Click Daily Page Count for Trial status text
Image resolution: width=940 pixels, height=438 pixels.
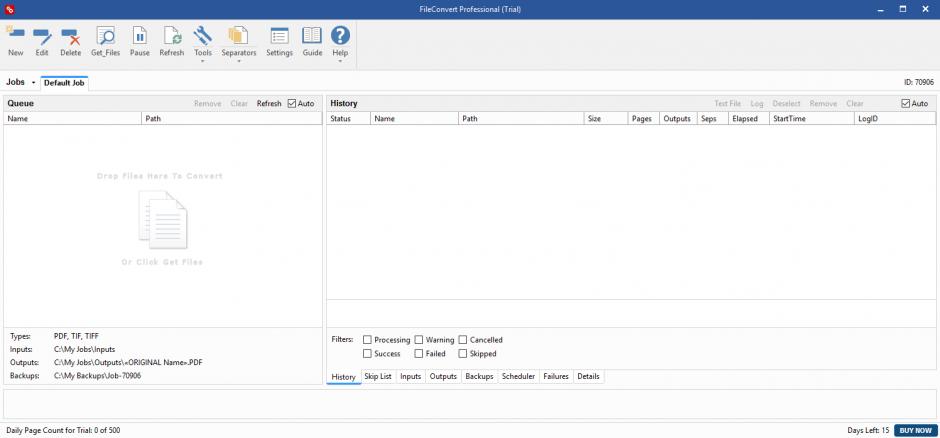[x=64, y=430]
